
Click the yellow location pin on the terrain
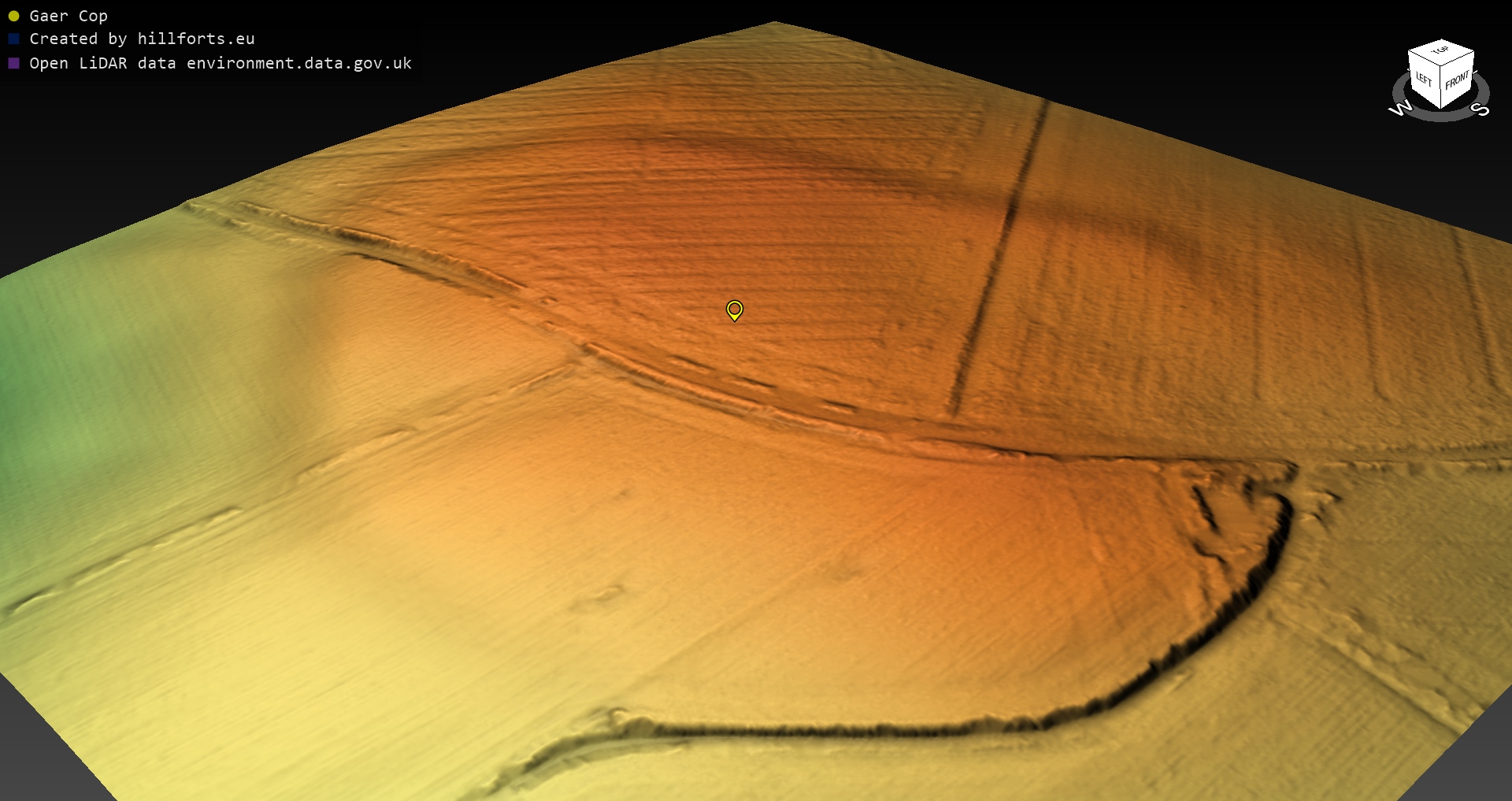[734, 310]
